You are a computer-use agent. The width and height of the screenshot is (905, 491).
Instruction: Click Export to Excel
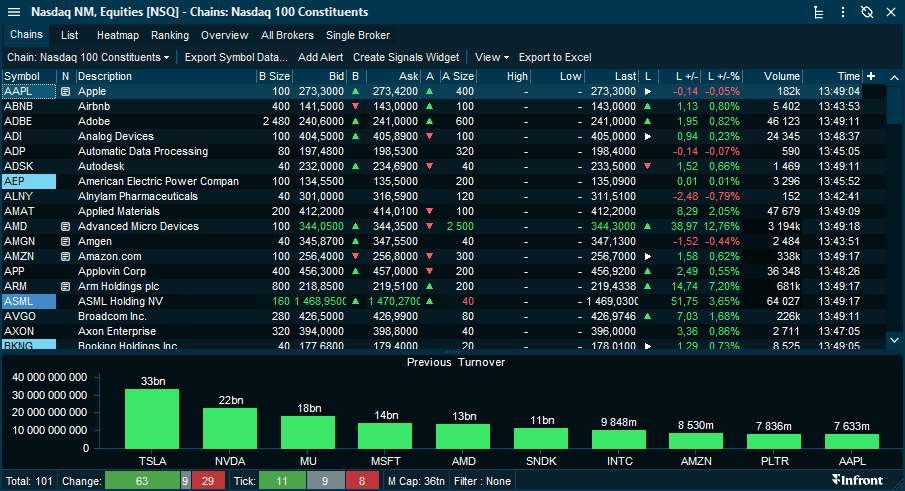pos(555,57)
